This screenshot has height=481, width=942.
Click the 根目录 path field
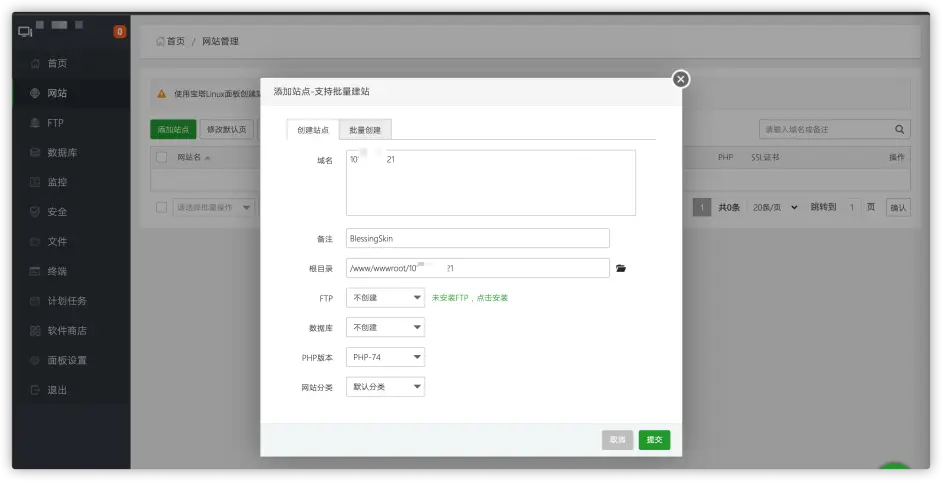click(478, 268)
